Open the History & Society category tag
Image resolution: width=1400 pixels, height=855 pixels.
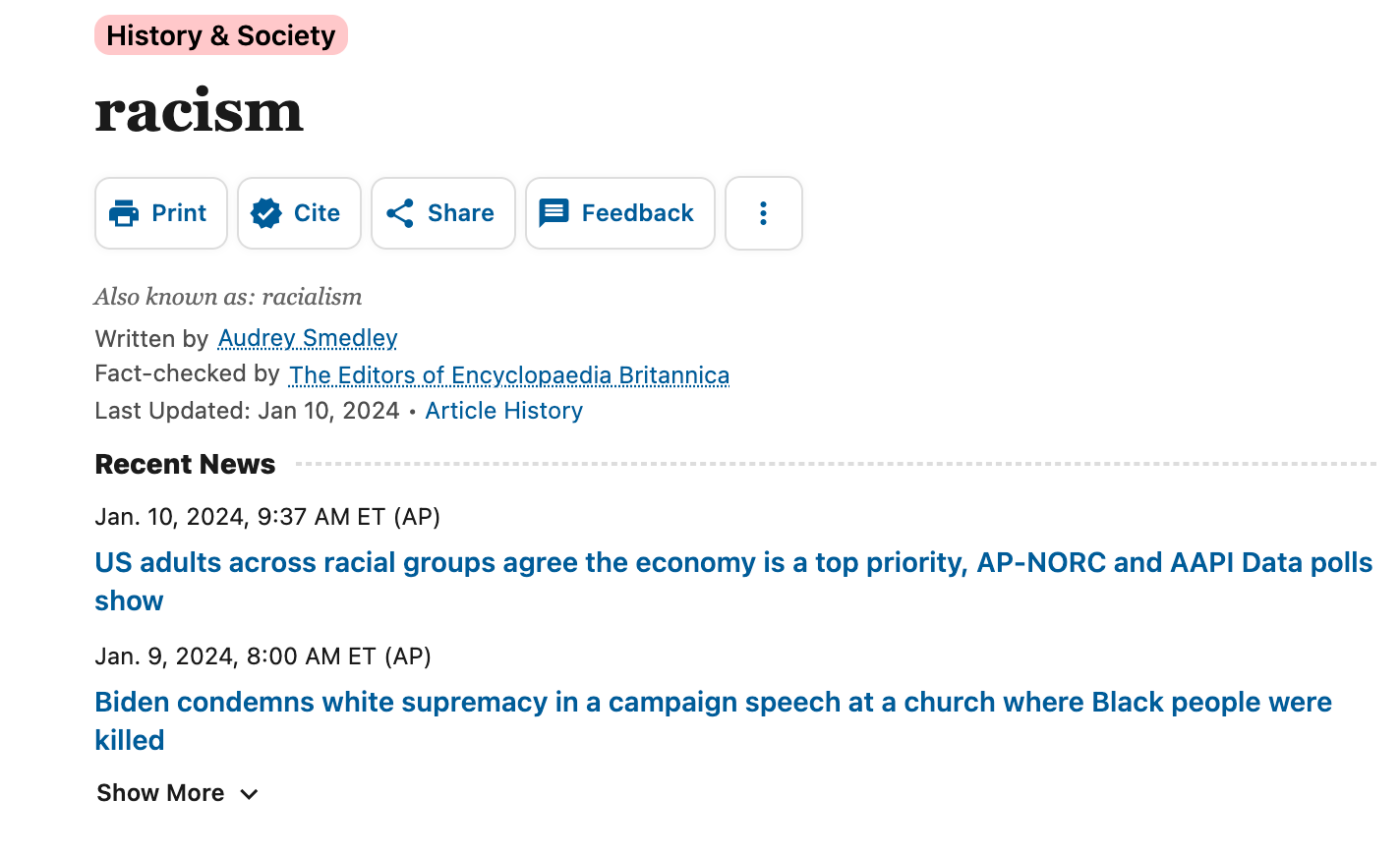click(221, 35)
